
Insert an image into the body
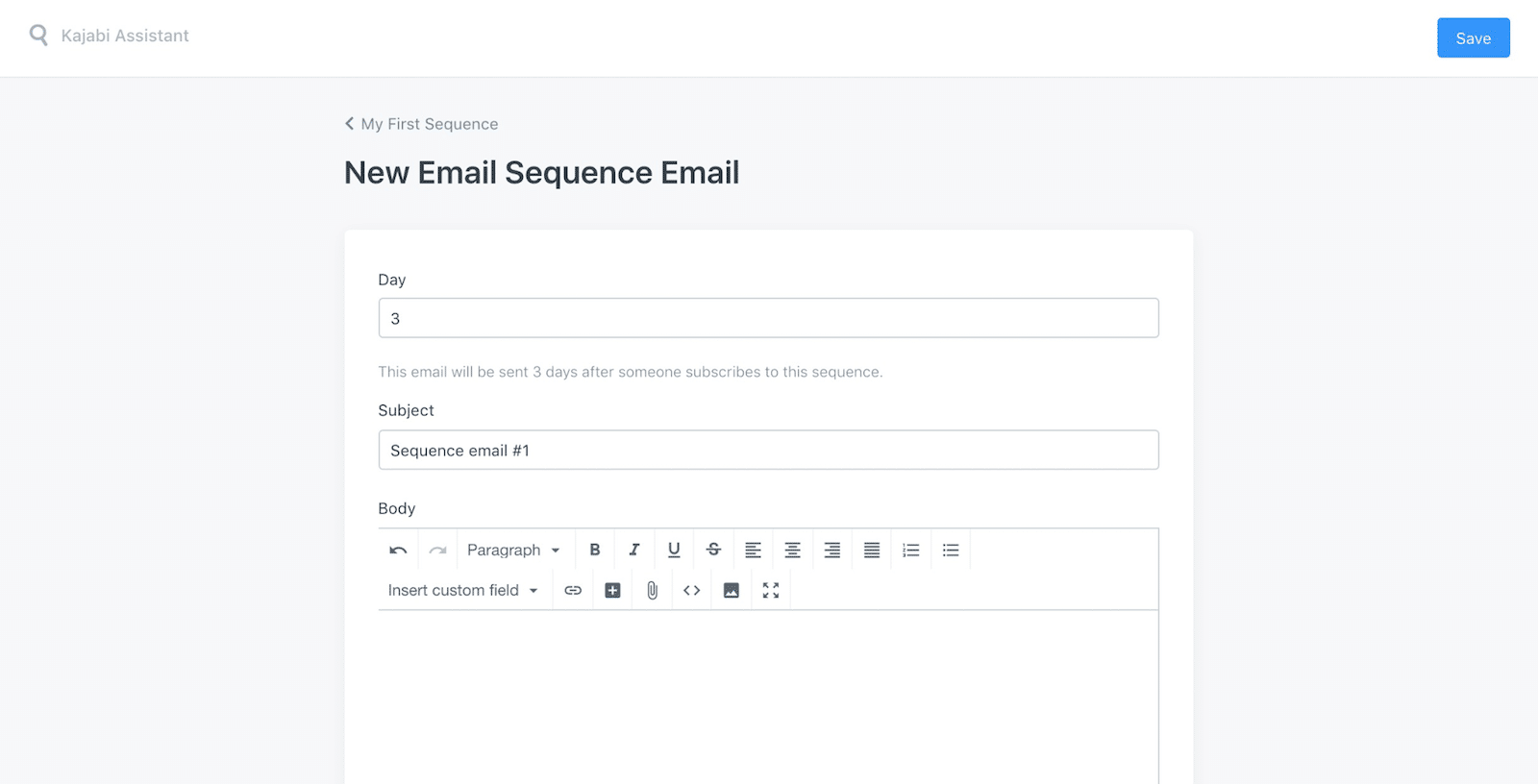point(731,590)
